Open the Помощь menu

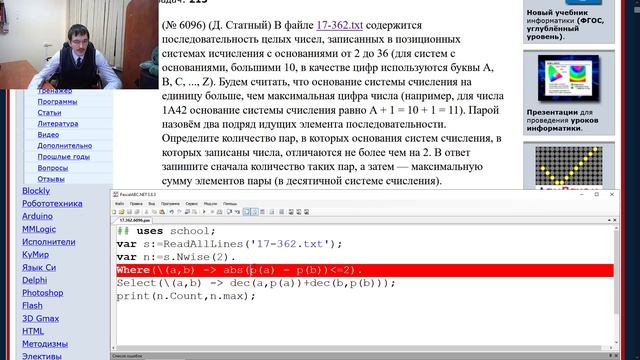pyautogui.click(x=230, y=204)
